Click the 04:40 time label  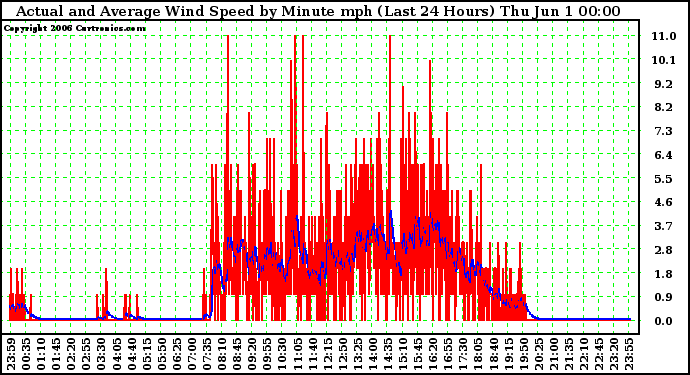pos(132,354)
